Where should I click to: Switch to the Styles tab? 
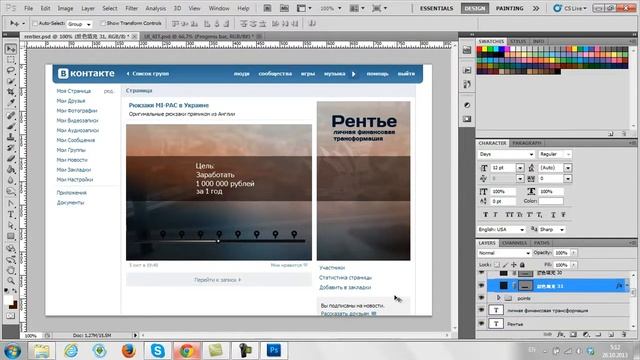click(x=518, y=42)
